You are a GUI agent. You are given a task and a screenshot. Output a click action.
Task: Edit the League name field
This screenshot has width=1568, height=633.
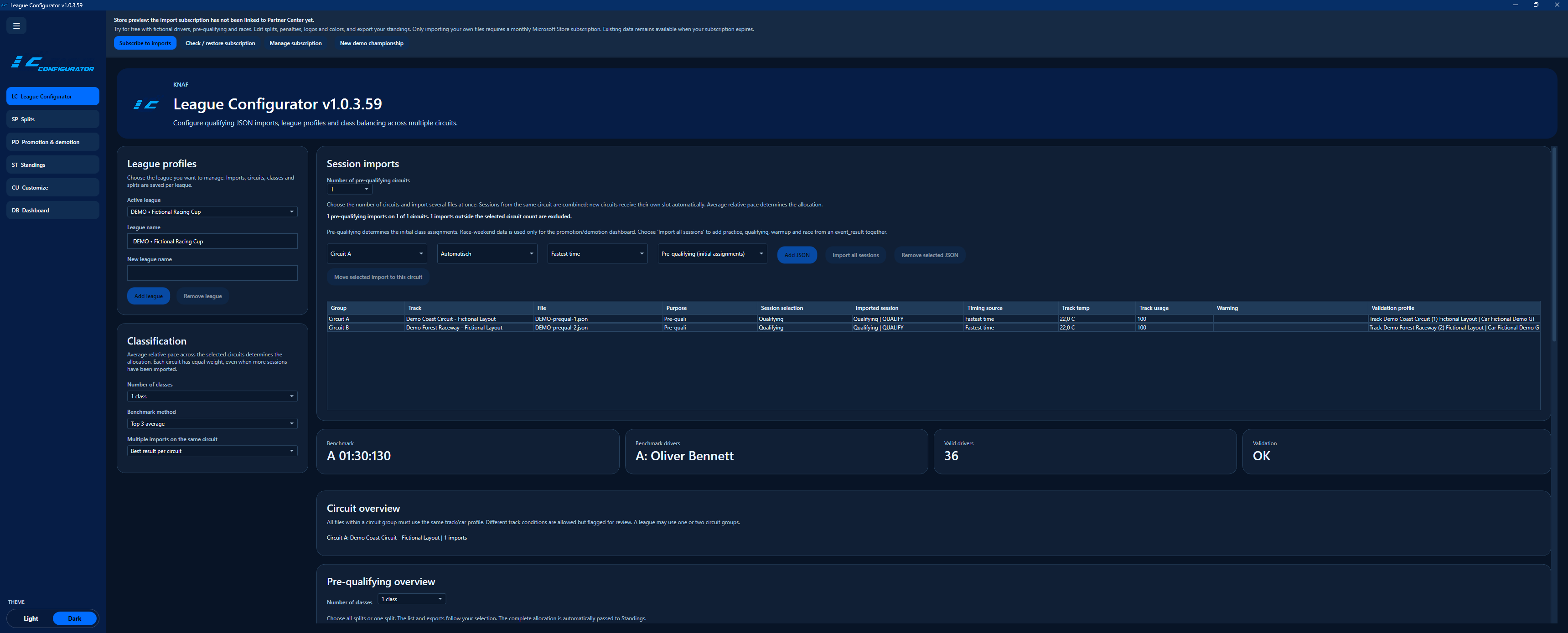[212, 241]
